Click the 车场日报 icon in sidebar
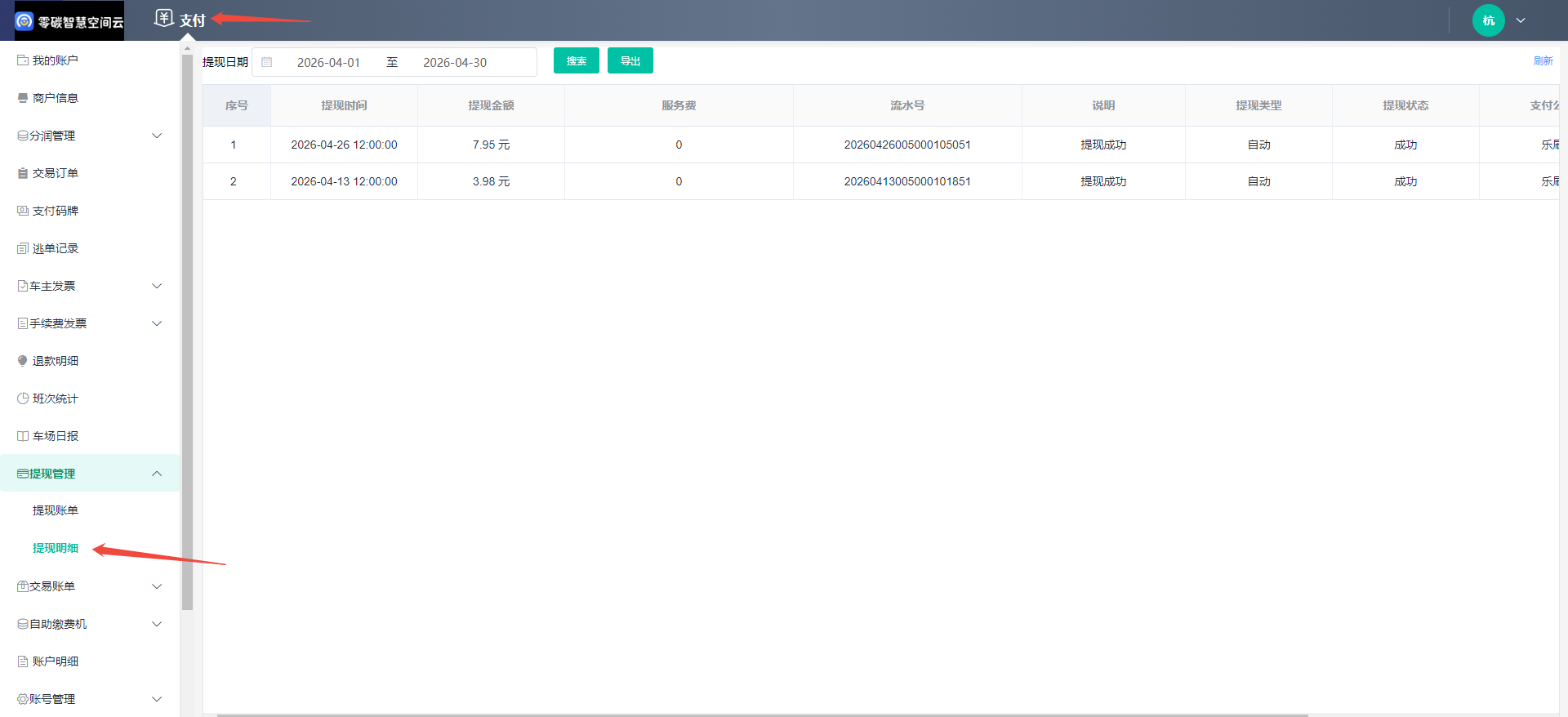The image size is (1568, 717). coord(23,436)
